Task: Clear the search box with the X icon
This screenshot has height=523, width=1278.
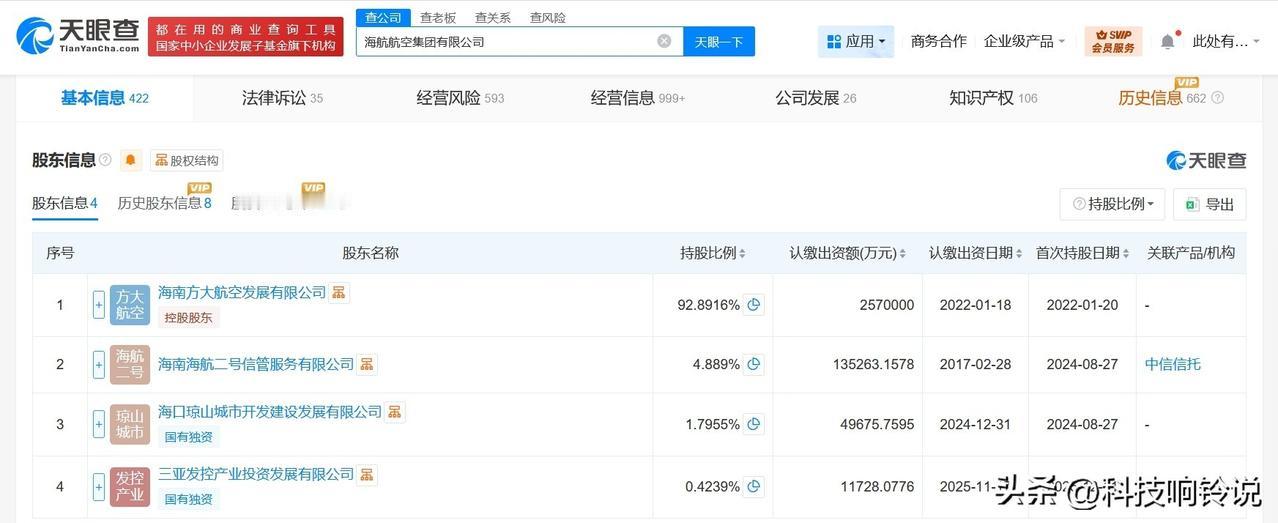Action: click(x=664, y=41)
